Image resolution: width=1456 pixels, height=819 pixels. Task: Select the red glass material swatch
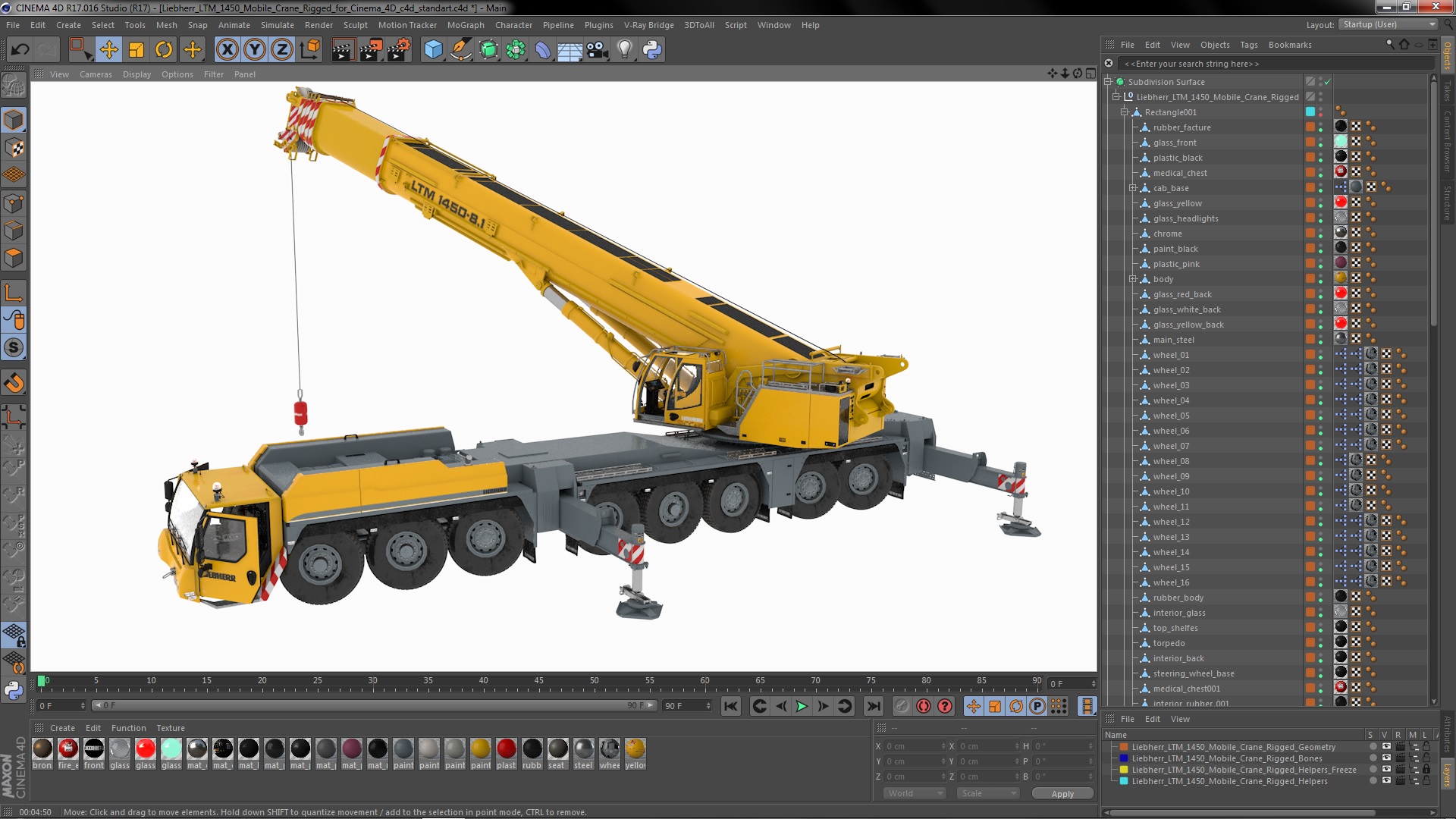[146, 748]
